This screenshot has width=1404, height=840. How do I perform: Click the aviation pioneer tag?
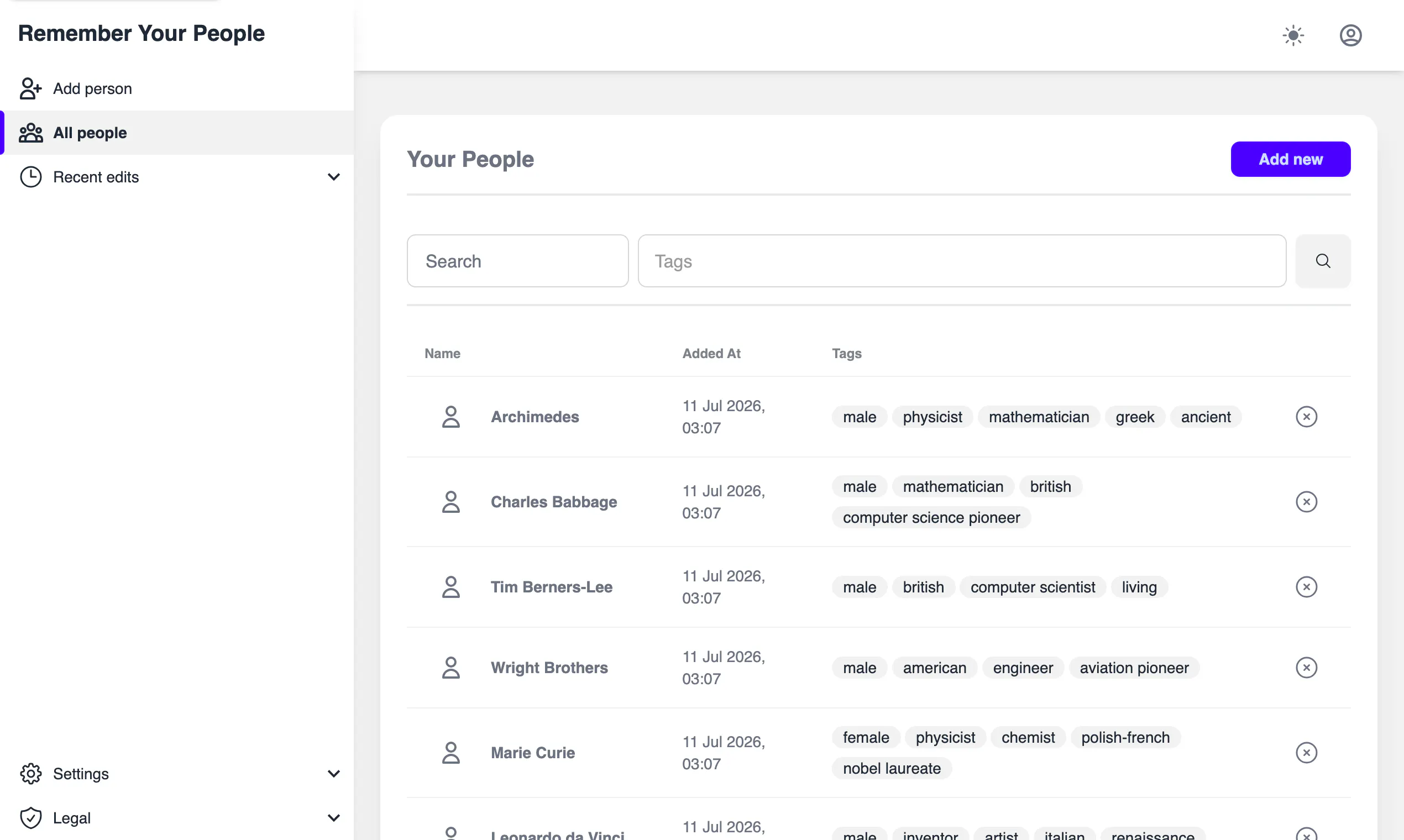click(1133, 668)
